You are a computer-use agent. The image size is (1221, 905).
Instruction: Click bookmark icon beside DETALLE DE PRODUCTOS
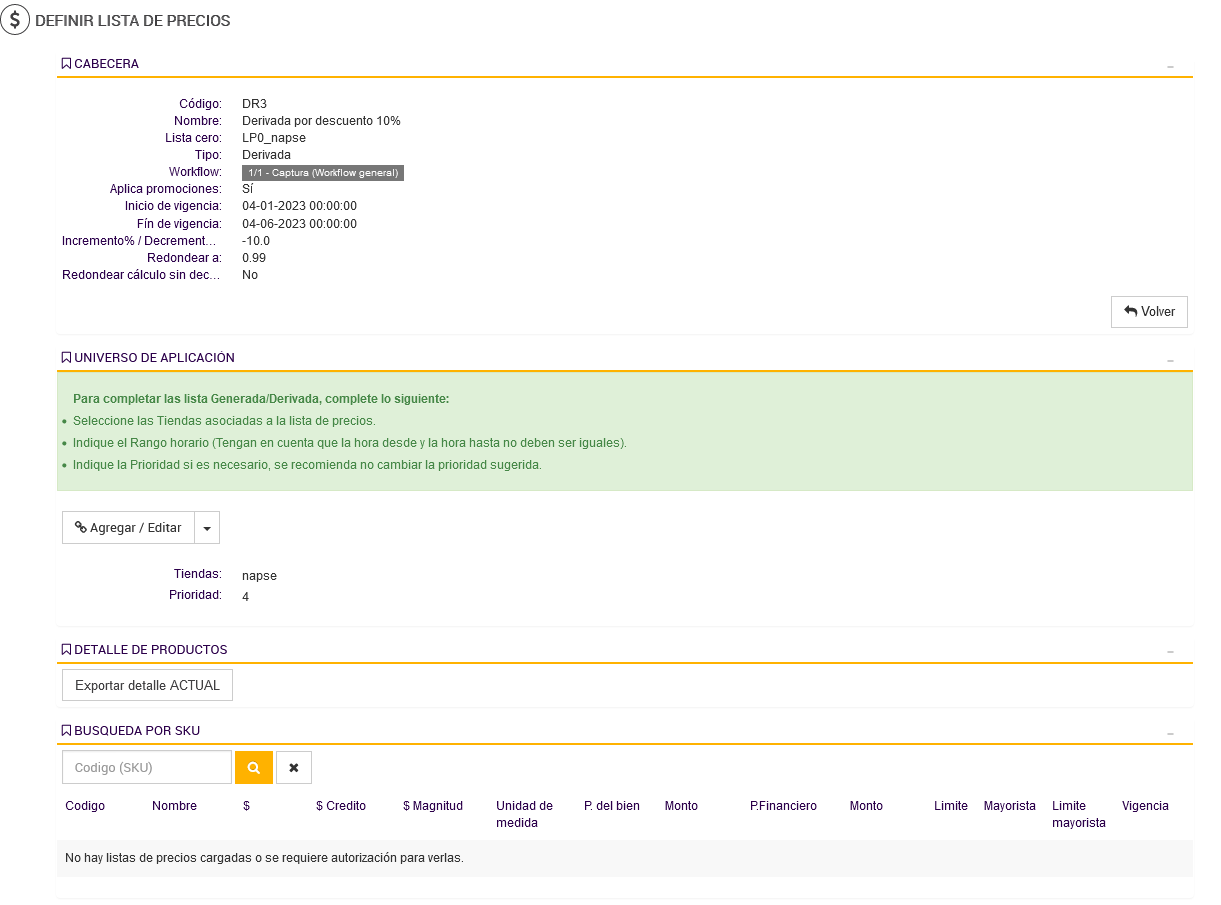point(66,650)
